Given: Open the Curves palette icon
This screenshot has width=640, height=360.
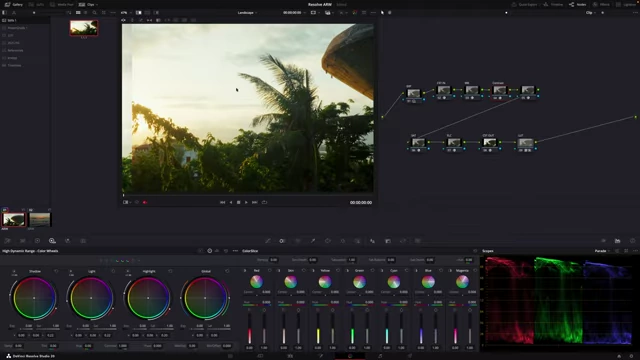Looking at the screenshot, I should [268, 241].
